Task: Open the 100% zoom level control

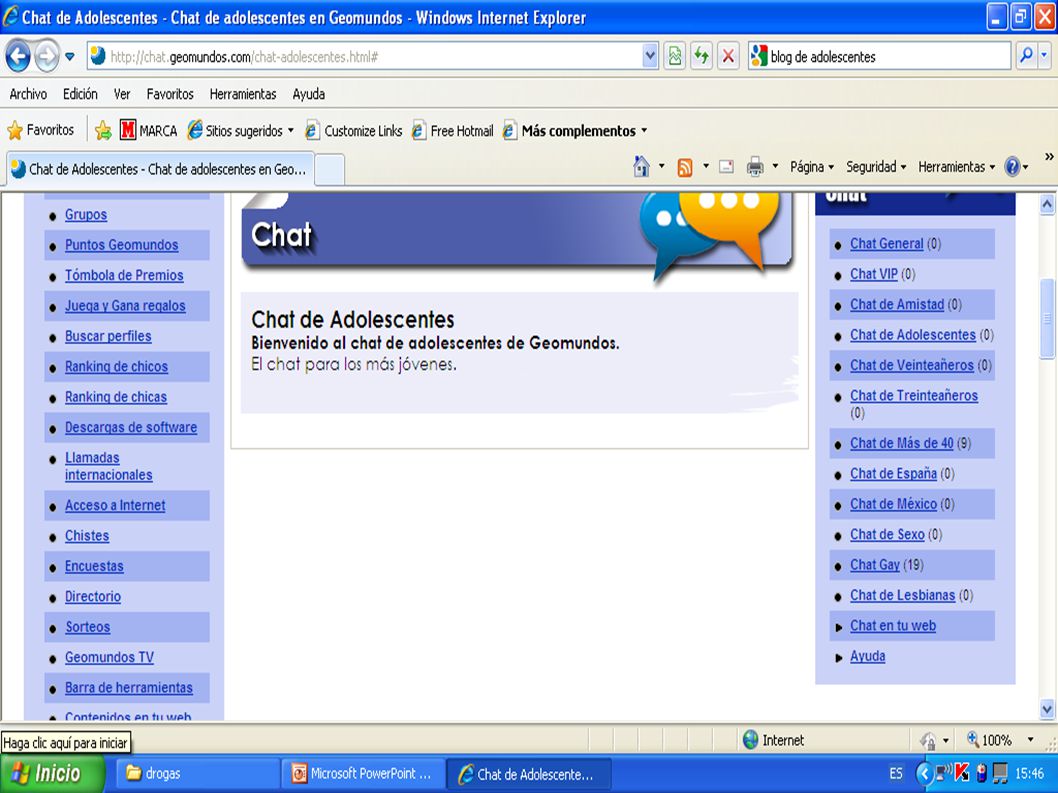Action: [1001, 740]
